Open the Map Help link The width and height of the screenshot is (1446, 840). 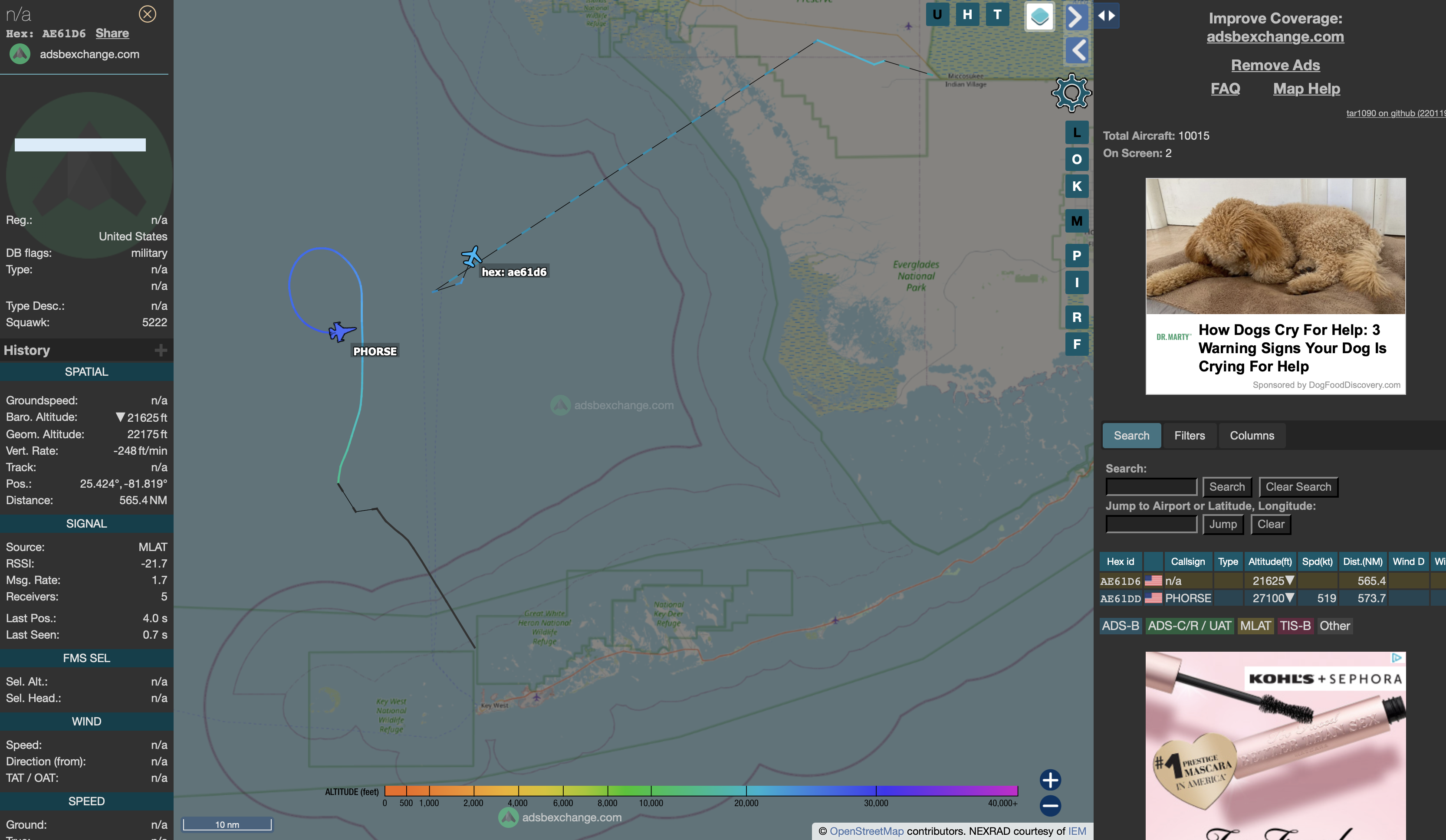1307,89
